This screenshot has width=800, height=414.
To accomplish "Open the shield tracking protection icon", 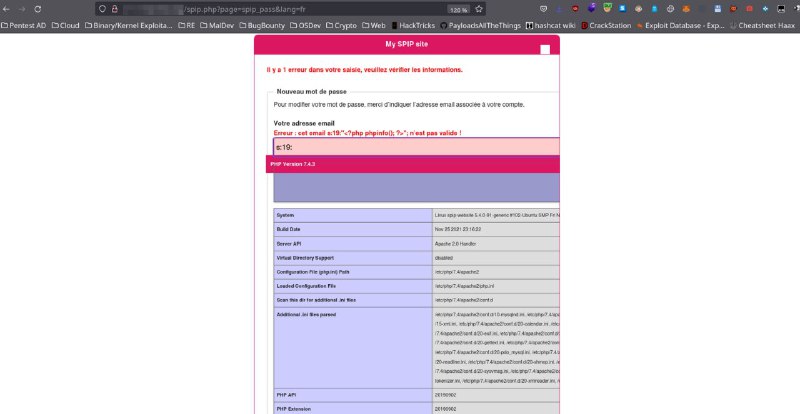I will tap(103, 9).
